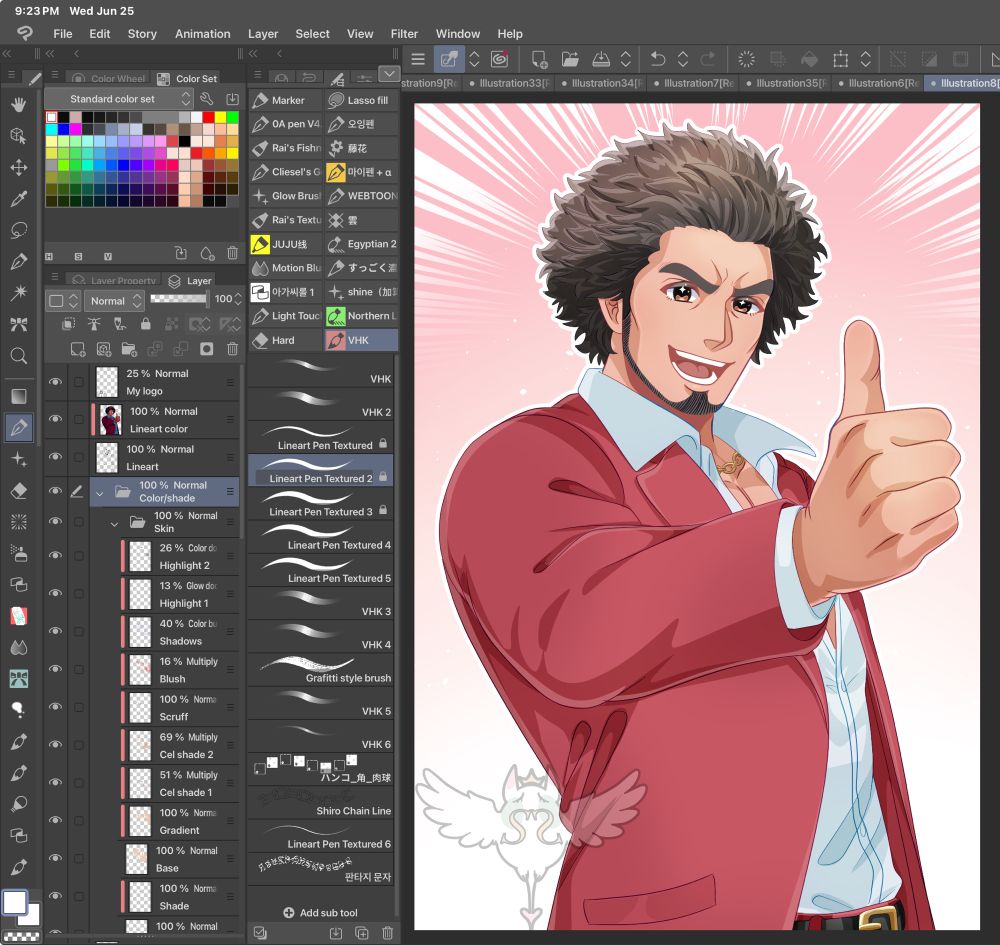Click the new raster layer icon
The height and width of the screenshot is (945, 1000).
[x=78, y=349]
